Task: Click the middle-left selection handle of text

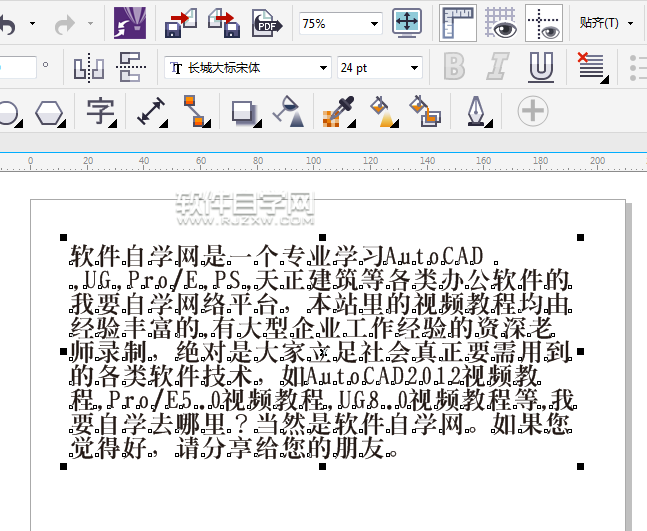Action: point(63,352)
